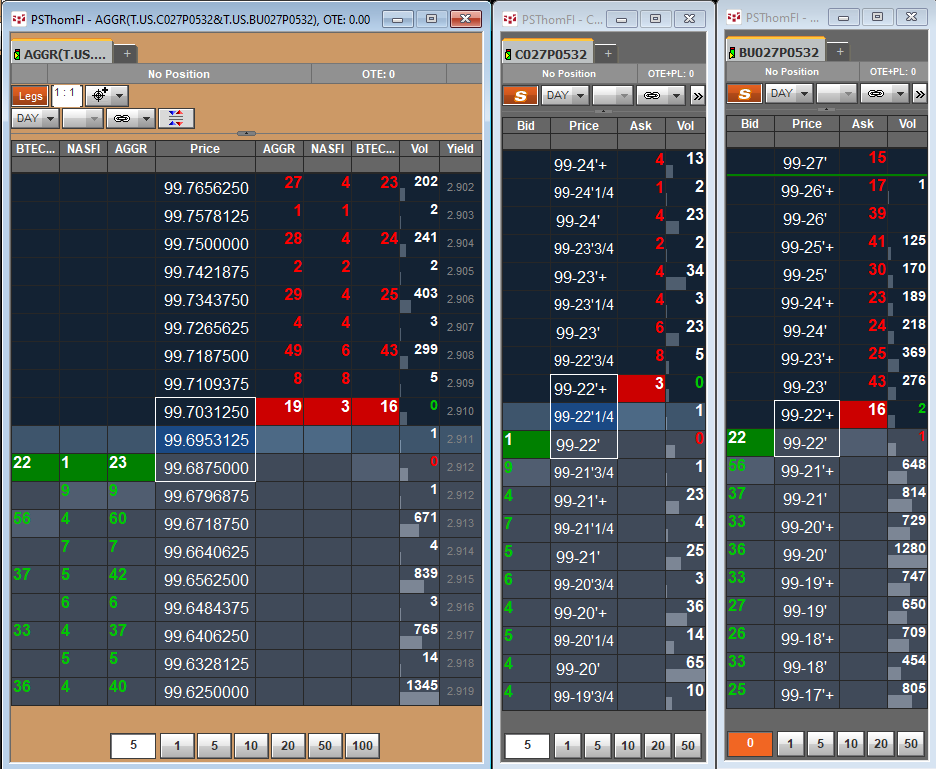936x769 pixels.
Task: Click the orange S button in BU027P0532 window
Action: click(743, 93)
